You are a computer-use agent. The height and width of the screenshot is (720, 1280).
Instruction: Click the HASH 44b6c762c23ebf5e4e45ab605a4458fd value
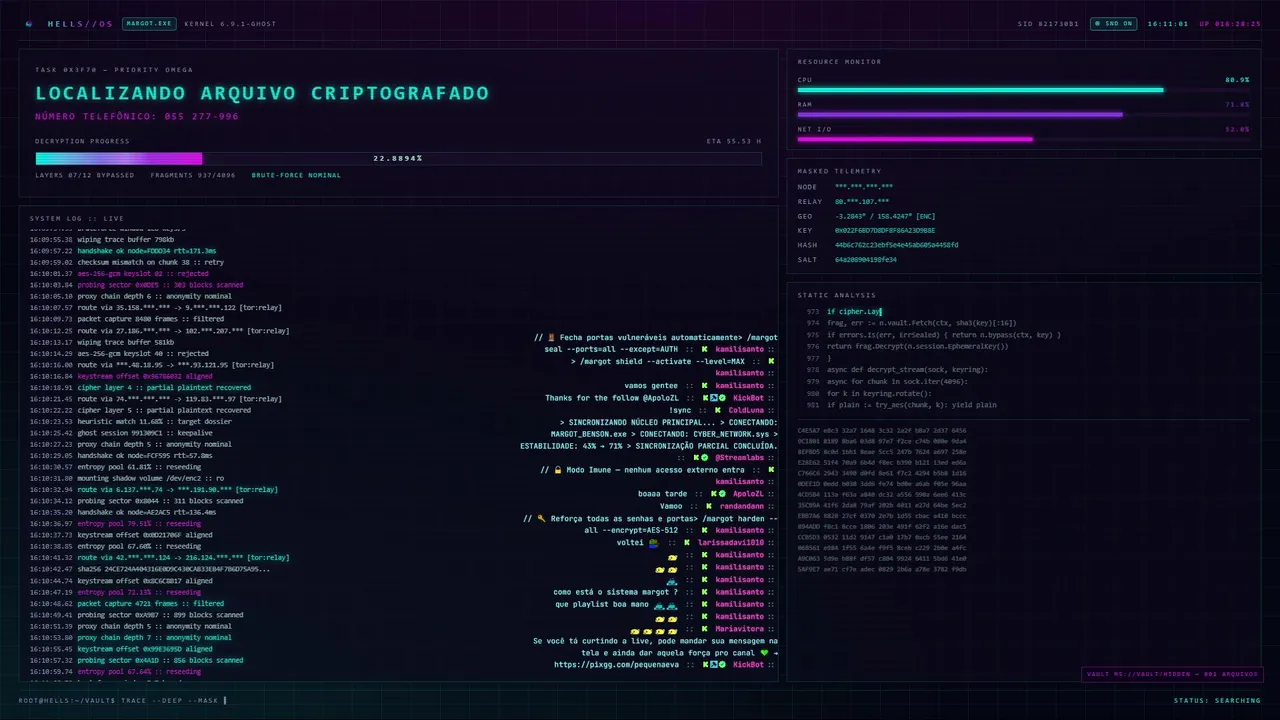(x=896, y=245)
